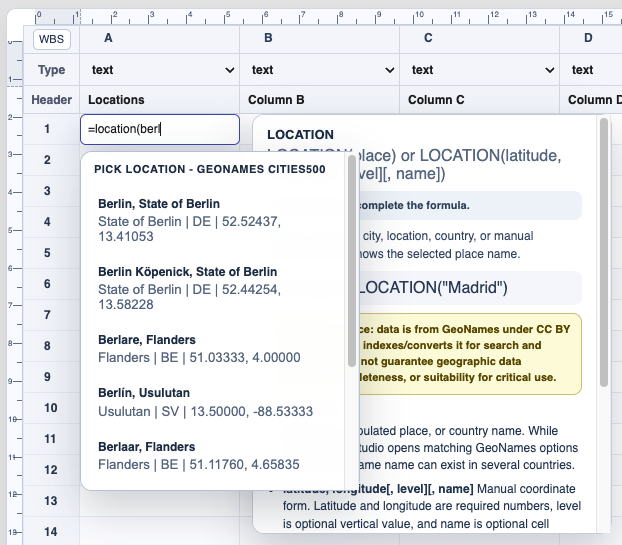Click the Locations header cell
622x545 pixels.
(x=160, y=100)
